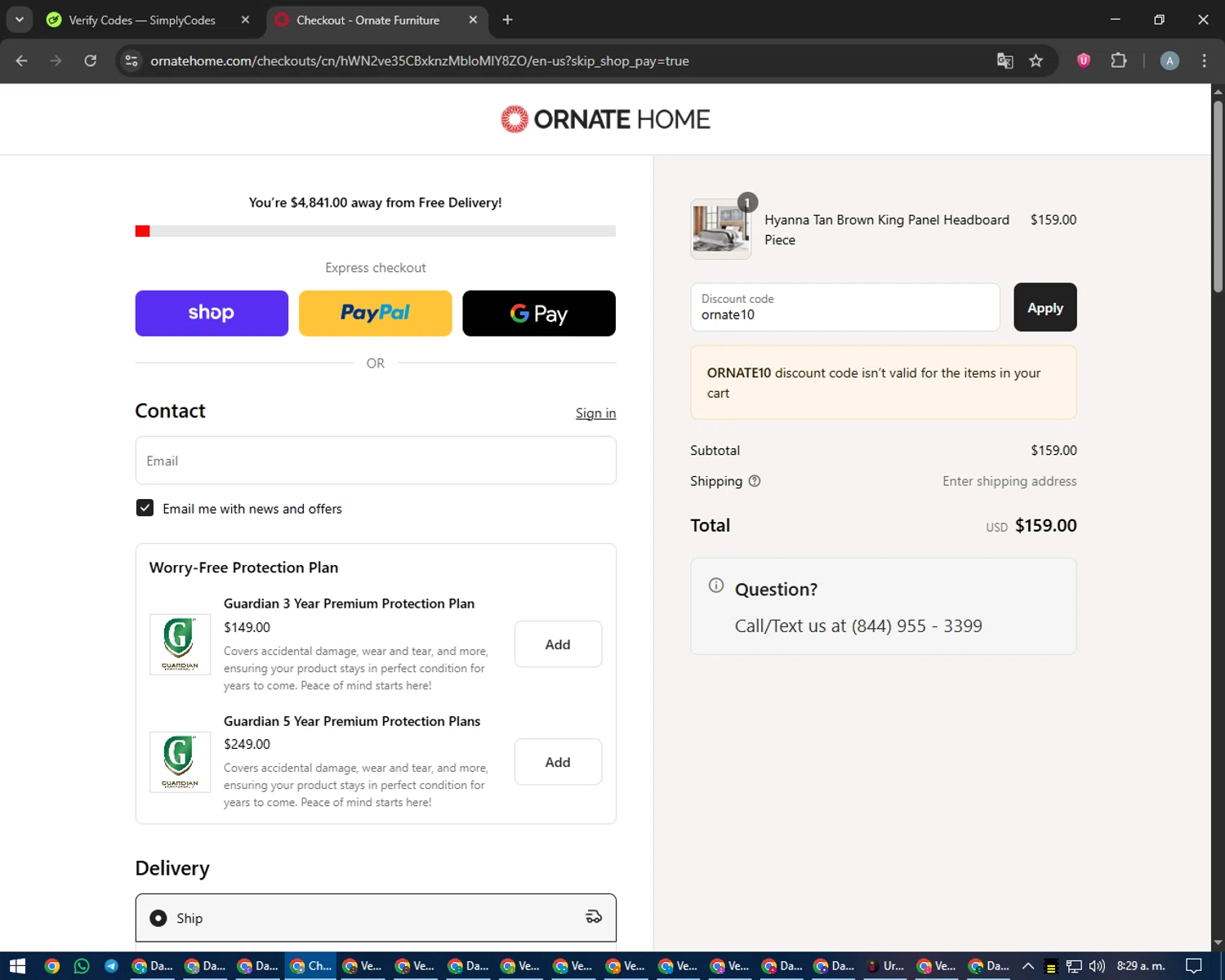Open the taskbar volume icon
Image resolution: width=1225 pixels, height=980 pixels.
point(1097,966)
